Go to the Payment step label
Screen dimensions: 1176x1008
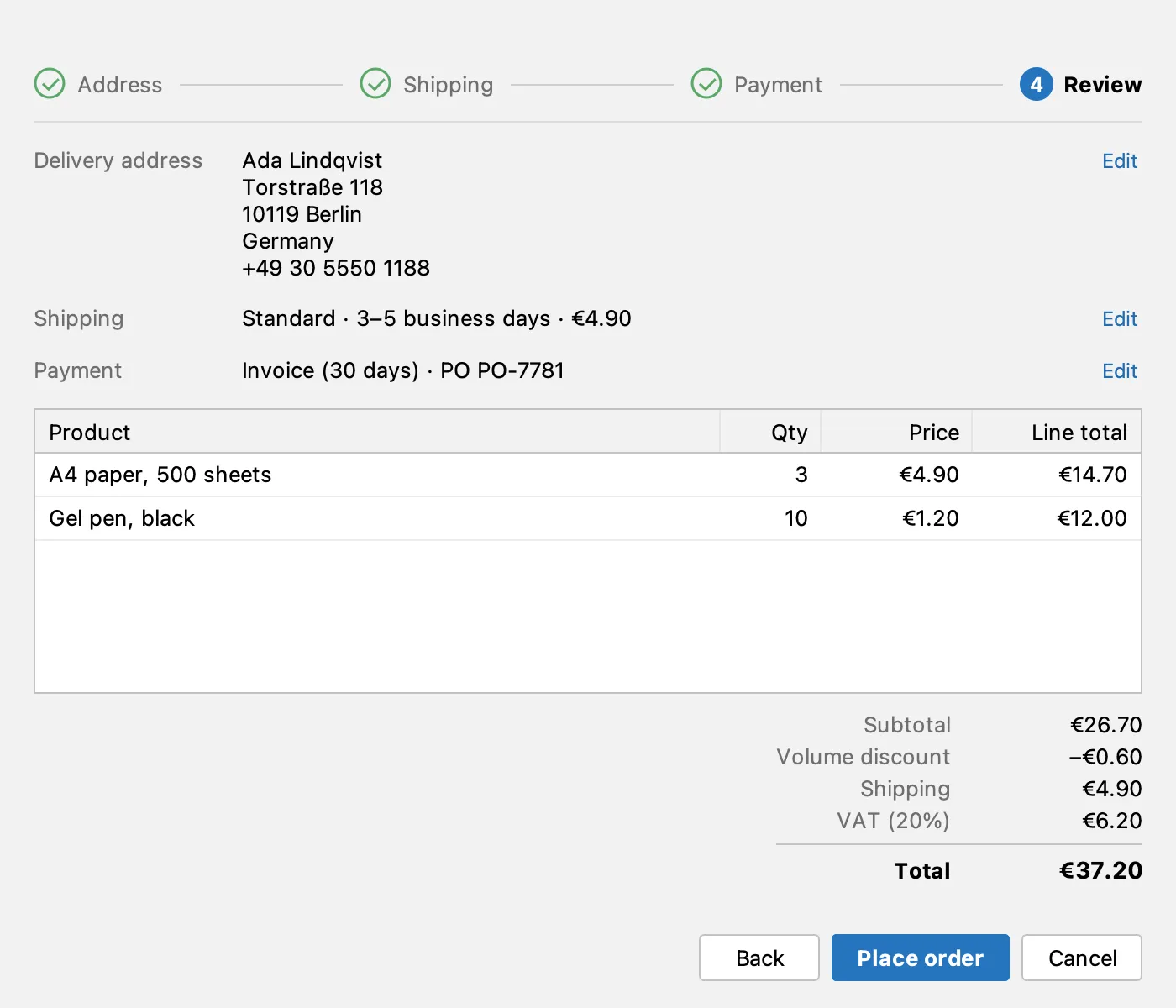pyautogui.click(x=779, y=85)
